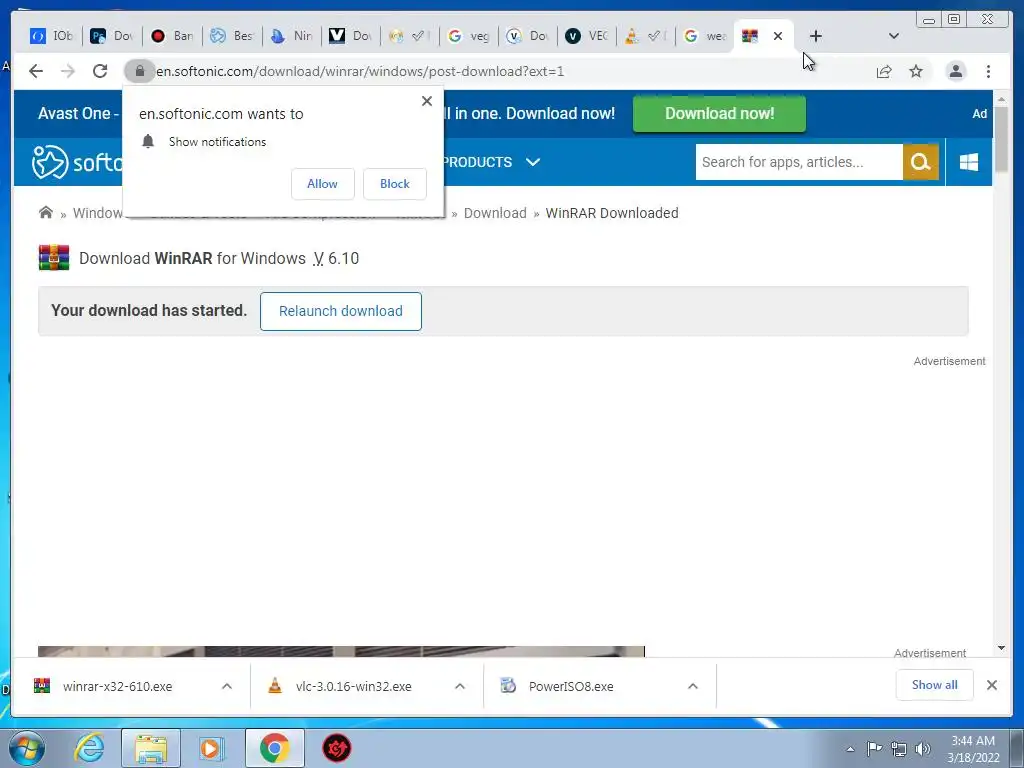1024x768 pixels.
Task: Open the Windows Start orb
Action: pos(27,748)
